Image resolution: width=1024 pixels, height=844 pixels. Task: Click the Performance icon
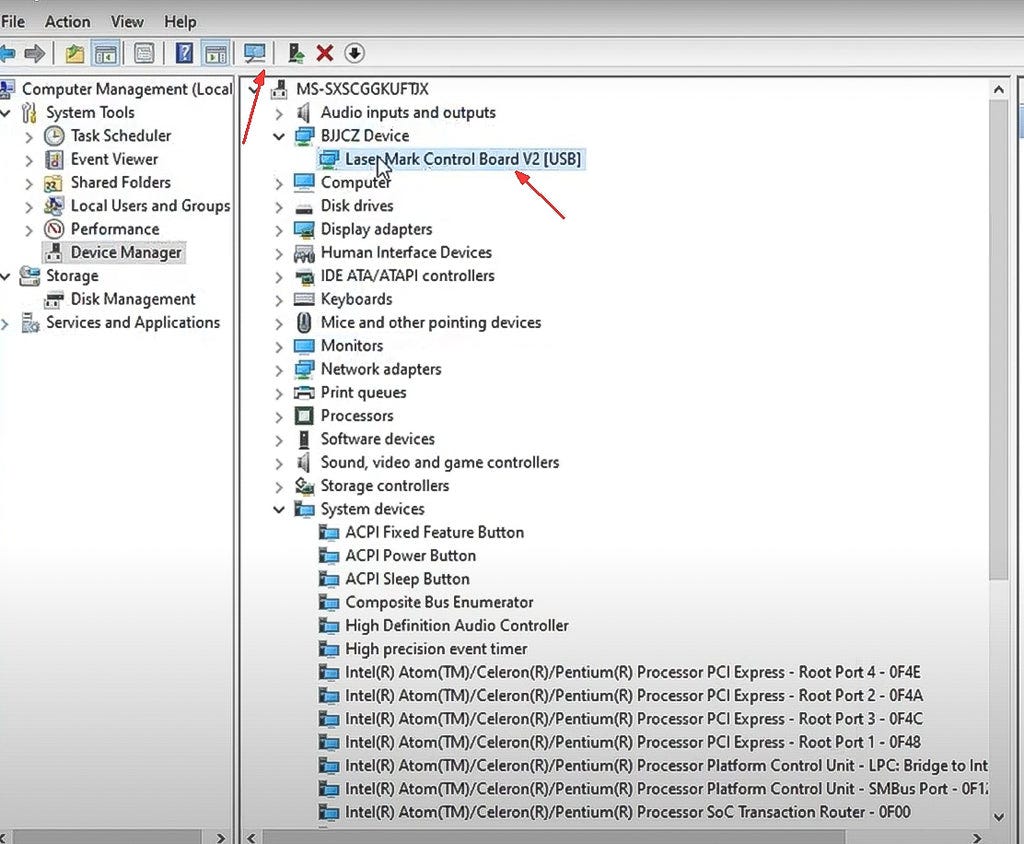pyautogui.click(x=54, y=229)
